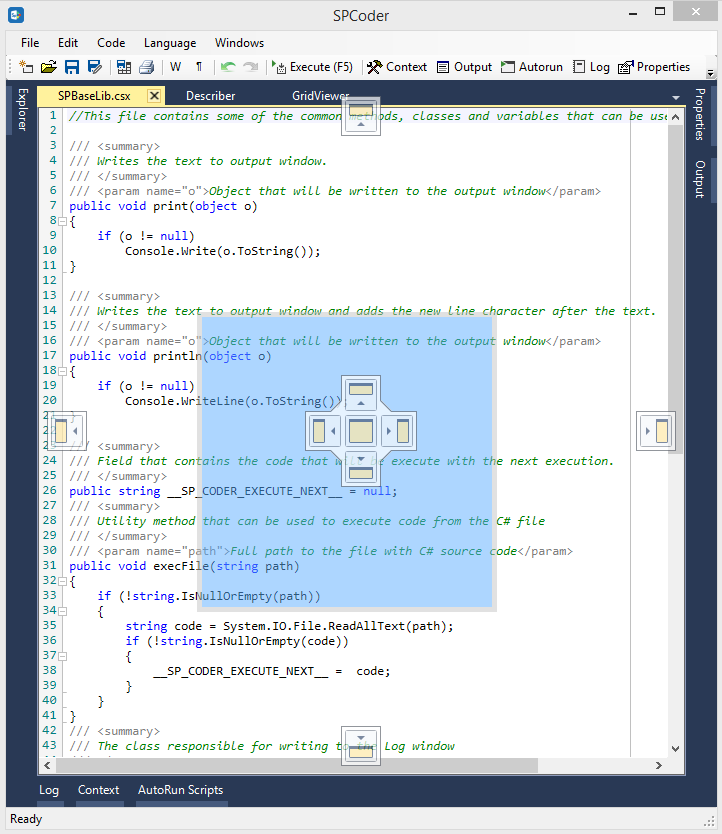This screenshot has height=834, width=722.
Task: Click the horizontal scrollbar left arrow
Action: [x=47, y=765]
